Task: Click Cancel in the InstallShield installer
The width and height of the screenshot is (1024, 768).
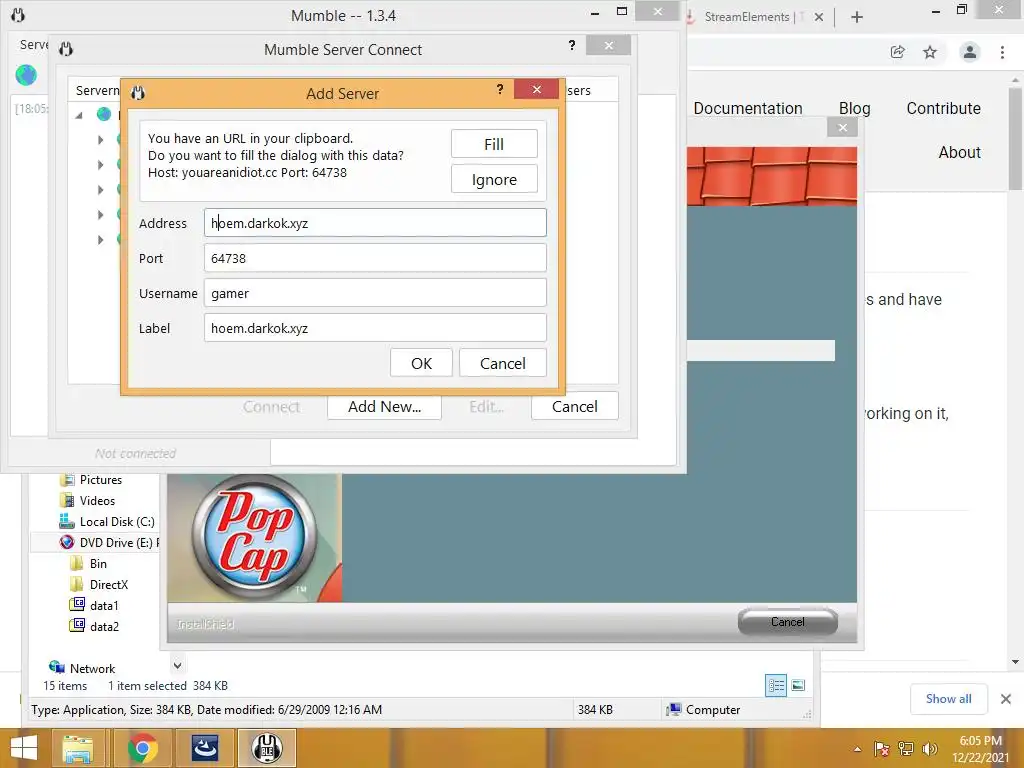Action: 788,622
